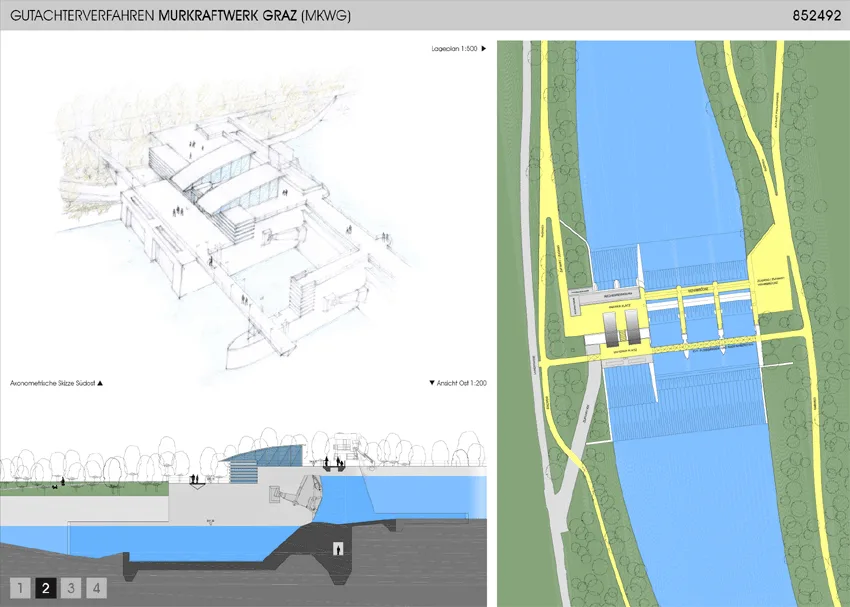
Task: Click the 'GUTACHTERVERFAHREN MURKRAFTWERK GRAZ (MKWG)' title
Action: [181, 16]
